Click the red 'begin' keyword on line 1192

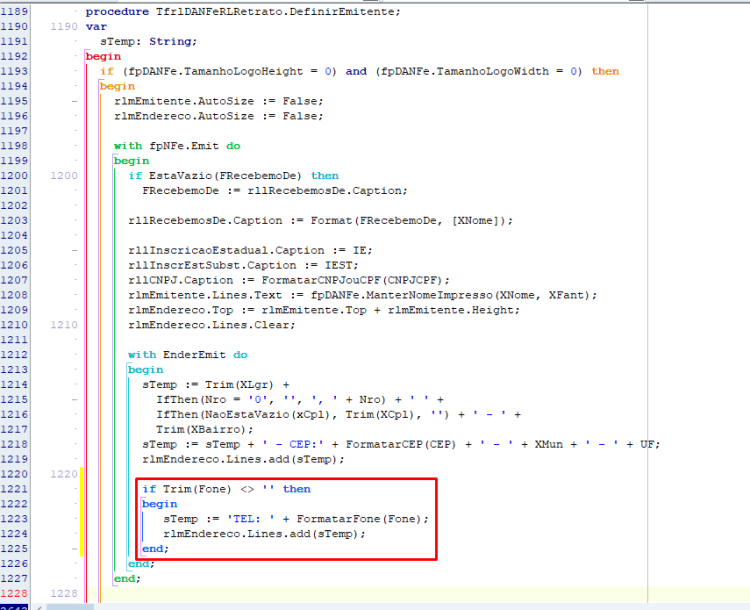click(103, 56)
